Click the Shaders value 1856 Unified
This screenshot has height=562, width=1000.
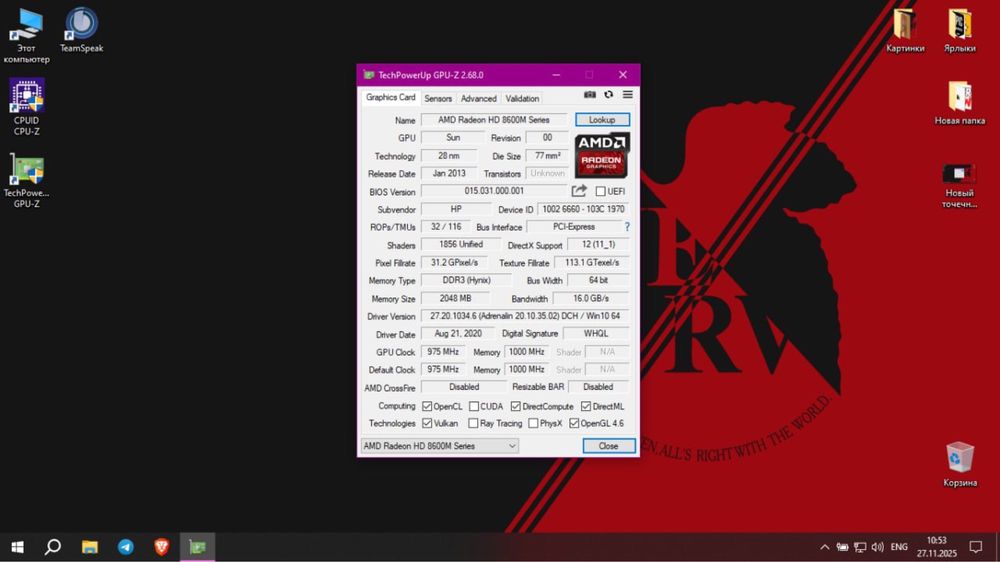click(x=461, y=244)
